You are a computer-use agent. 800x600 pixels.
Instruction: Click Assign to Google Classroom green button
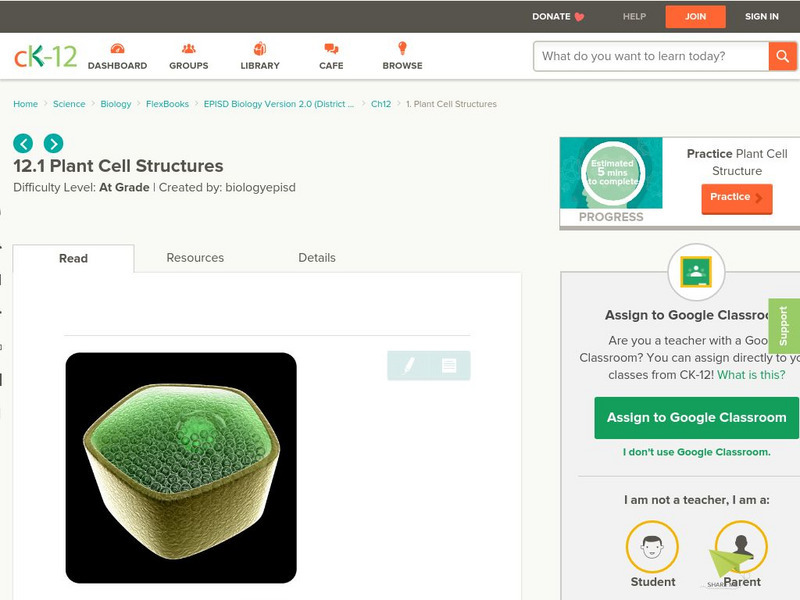[696, 417]
